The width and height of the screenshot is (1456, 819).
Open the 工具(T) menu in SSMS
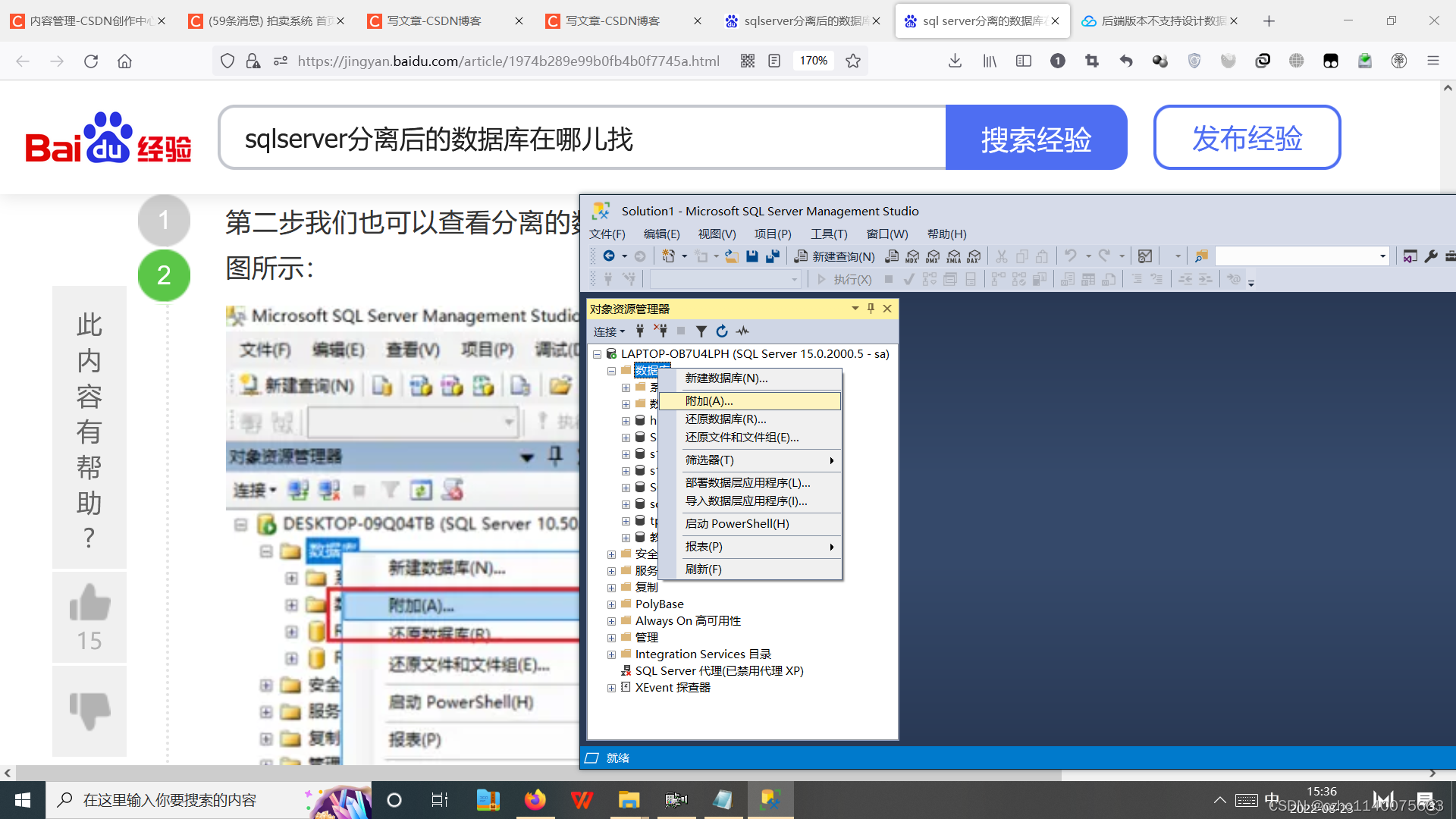tap(828, 234)
